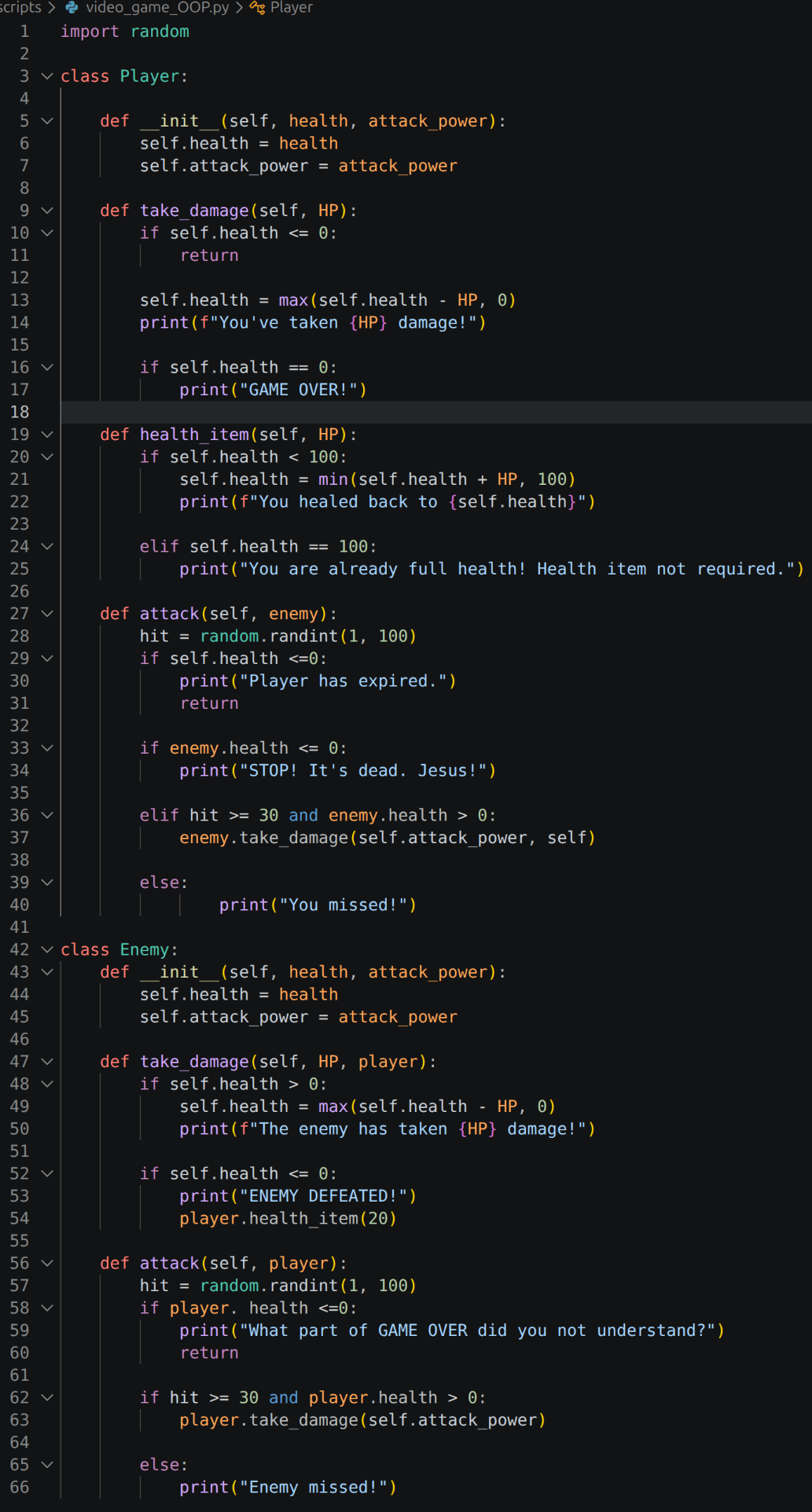Fold the if block at line 10

tap(47, 233)
